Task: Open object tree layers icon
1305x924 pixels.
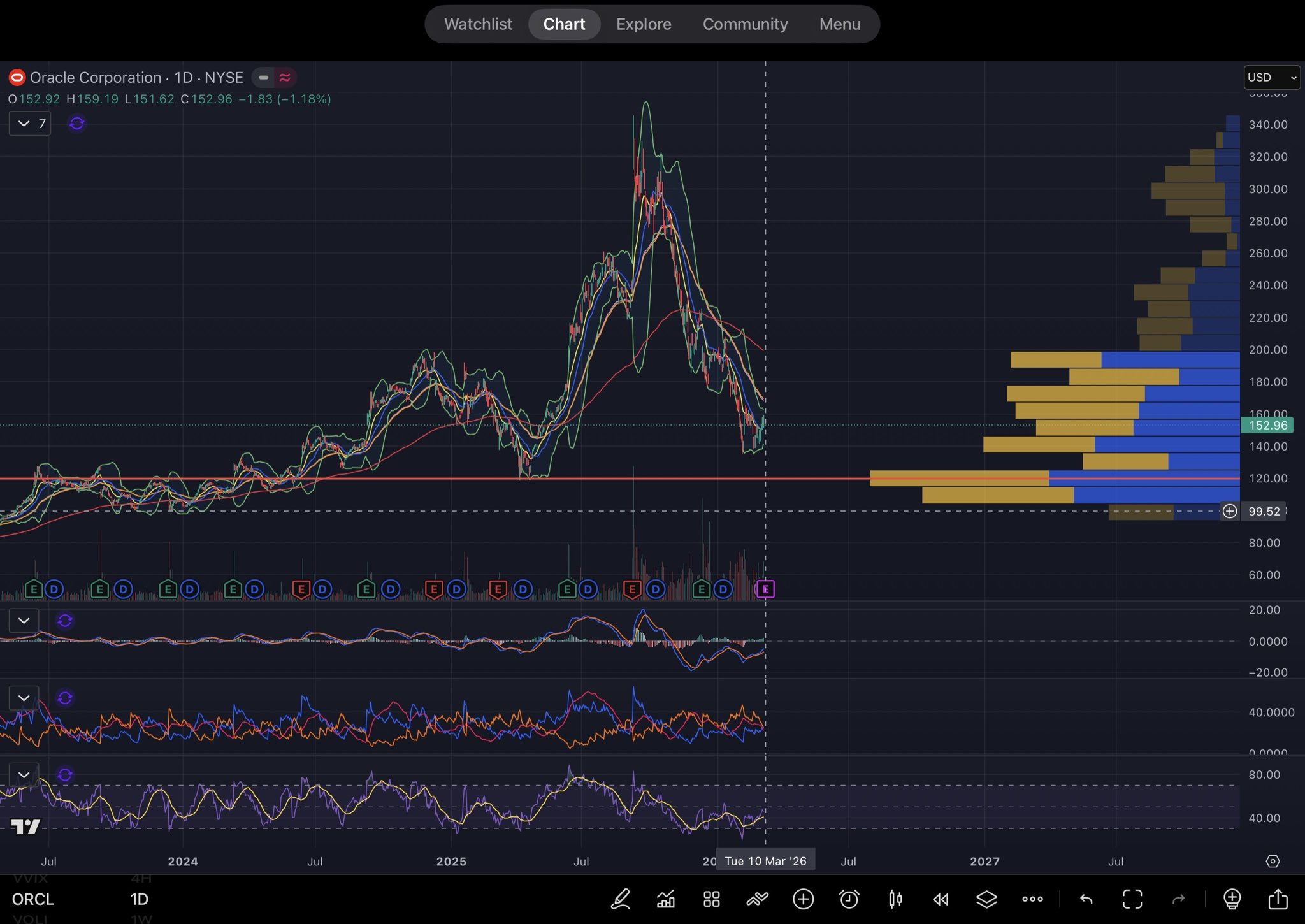Action: [x=986, y=899]
